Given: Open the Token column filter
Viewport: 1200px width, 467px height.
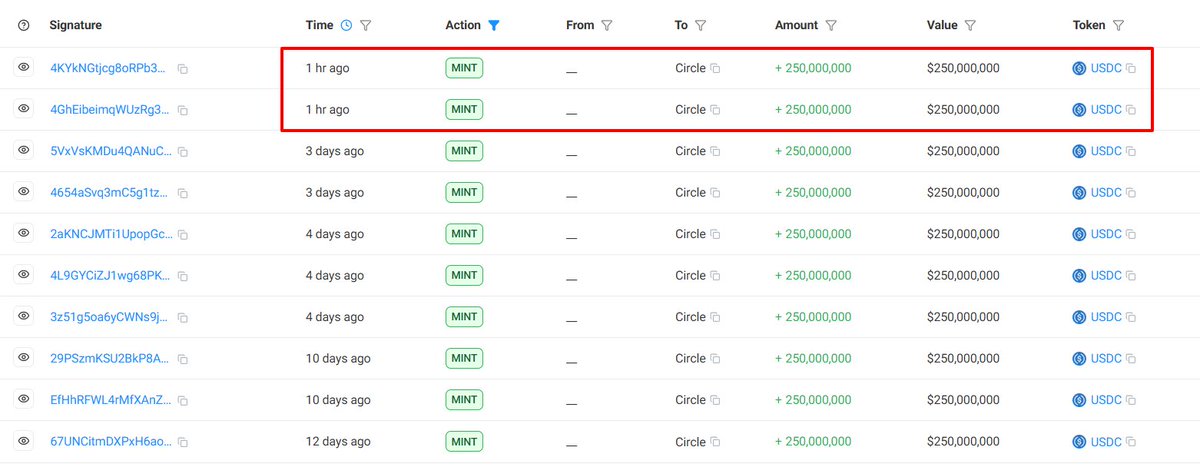Looking at the screenshot, I should pyautogui.click(x=1118, y=26).
